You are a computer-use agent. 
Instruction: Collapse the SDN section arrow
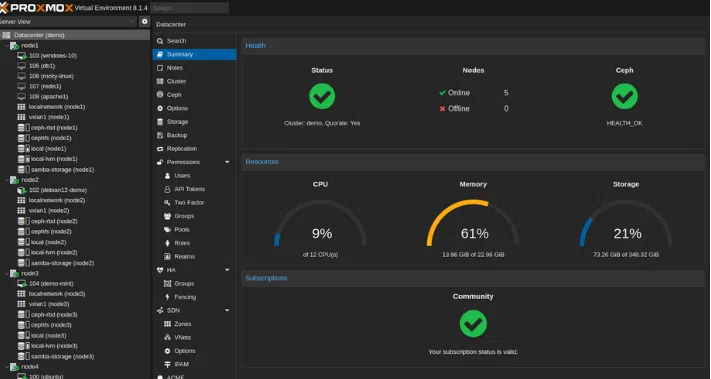(x=227, y=310)
